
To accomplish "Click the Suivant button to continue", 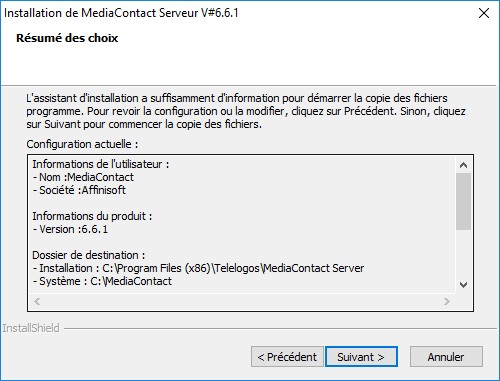I will point(361,357).
